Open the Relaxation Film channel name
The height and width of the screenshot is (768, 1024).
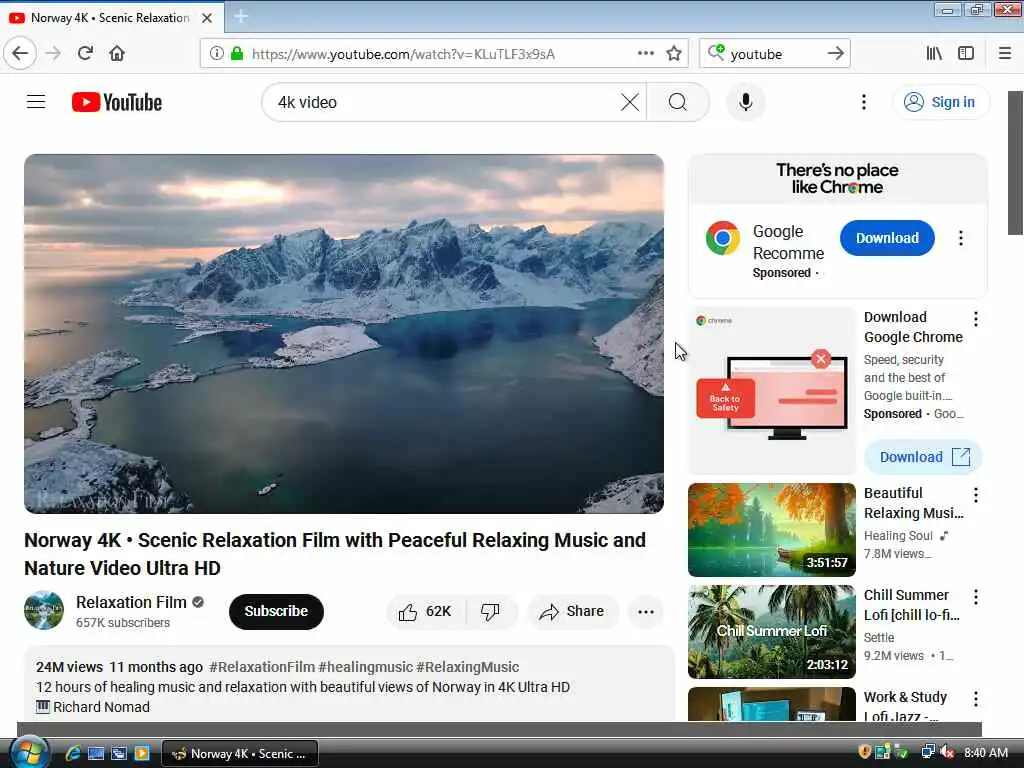click(x=131, y=602)
